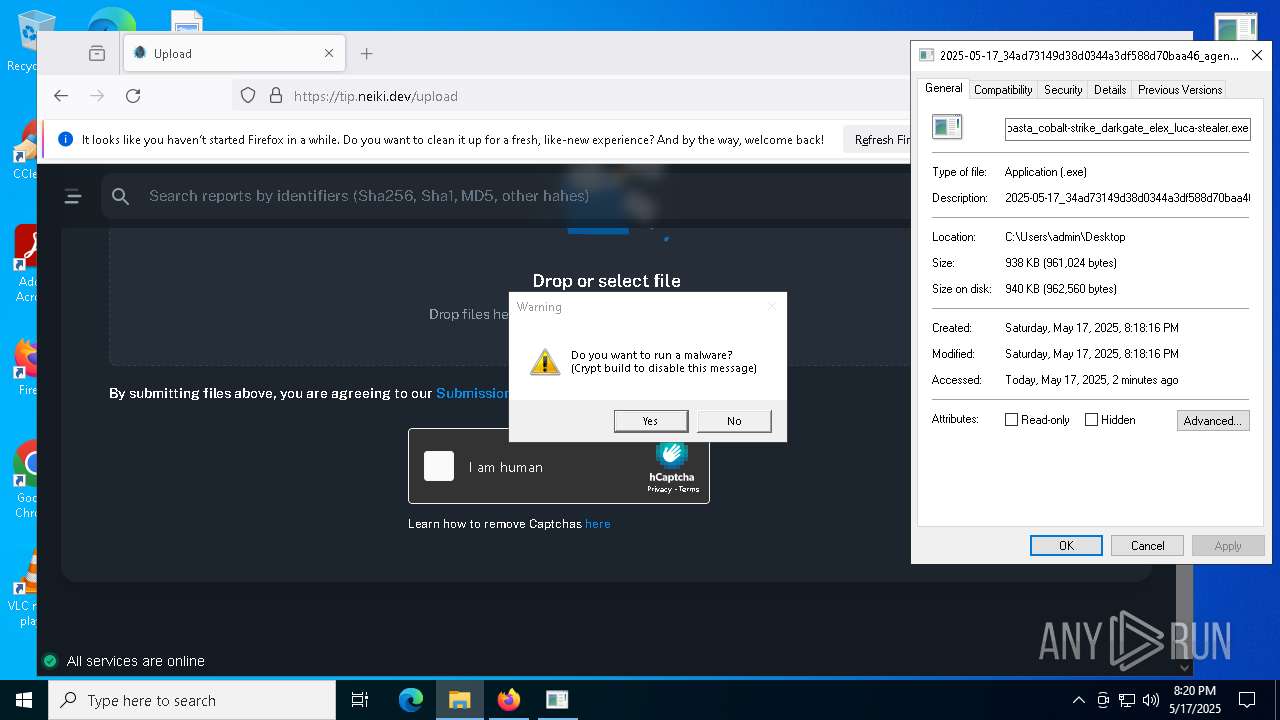Click the 'here' link about removing Captchas
Image resolution: width=1280 pixels, height=720 pixels.
598,524
